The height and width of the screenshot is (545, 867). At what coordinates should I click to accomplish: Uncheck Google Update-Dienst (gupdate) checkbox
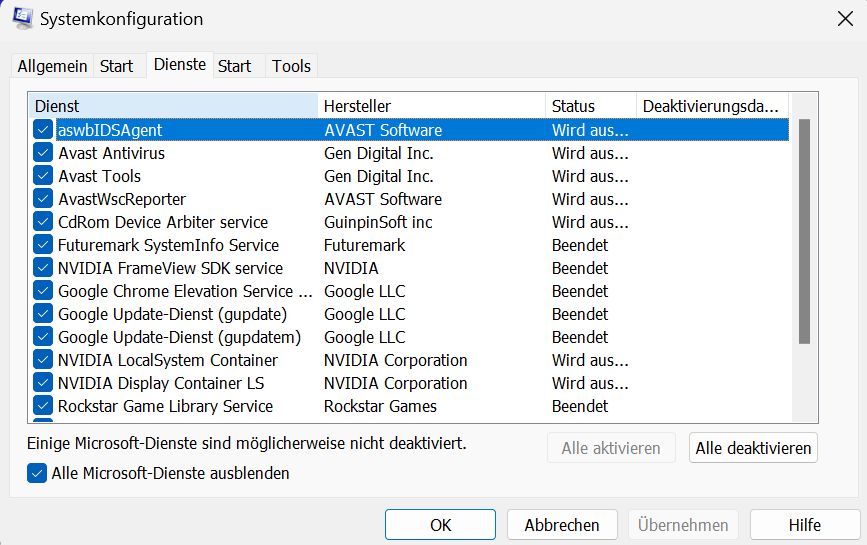click(43, 314)
